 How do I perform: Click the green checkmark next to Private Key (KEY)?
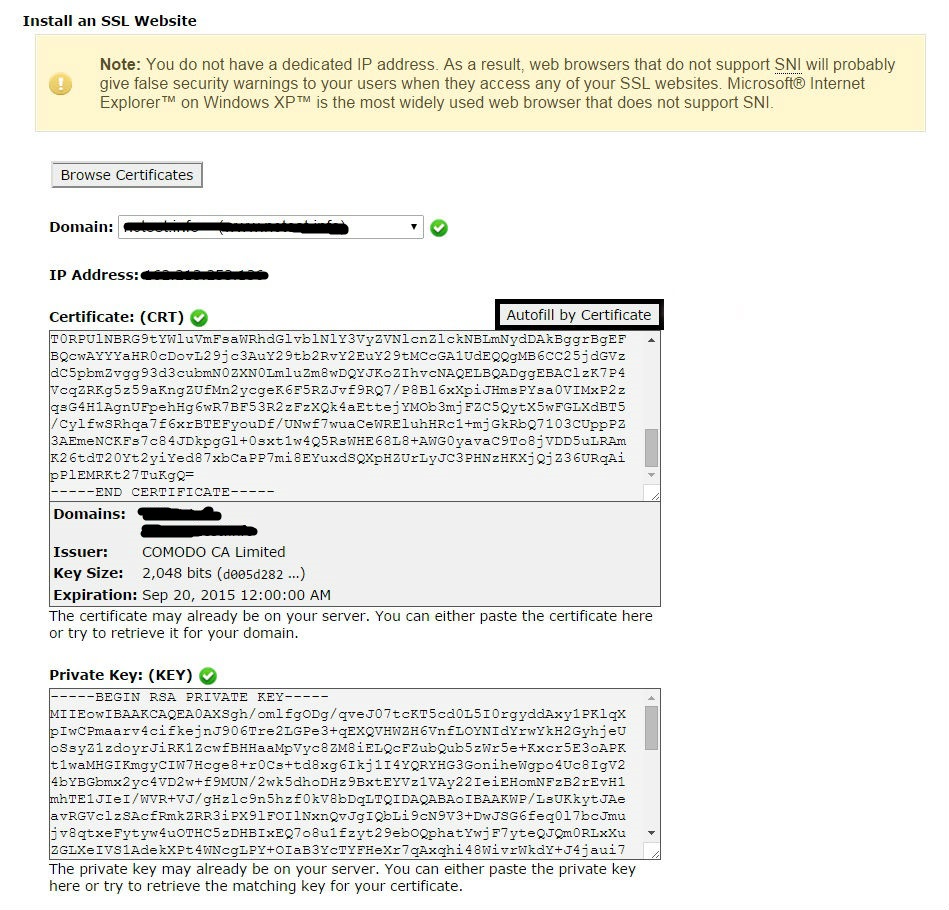[x=208, y=675]
